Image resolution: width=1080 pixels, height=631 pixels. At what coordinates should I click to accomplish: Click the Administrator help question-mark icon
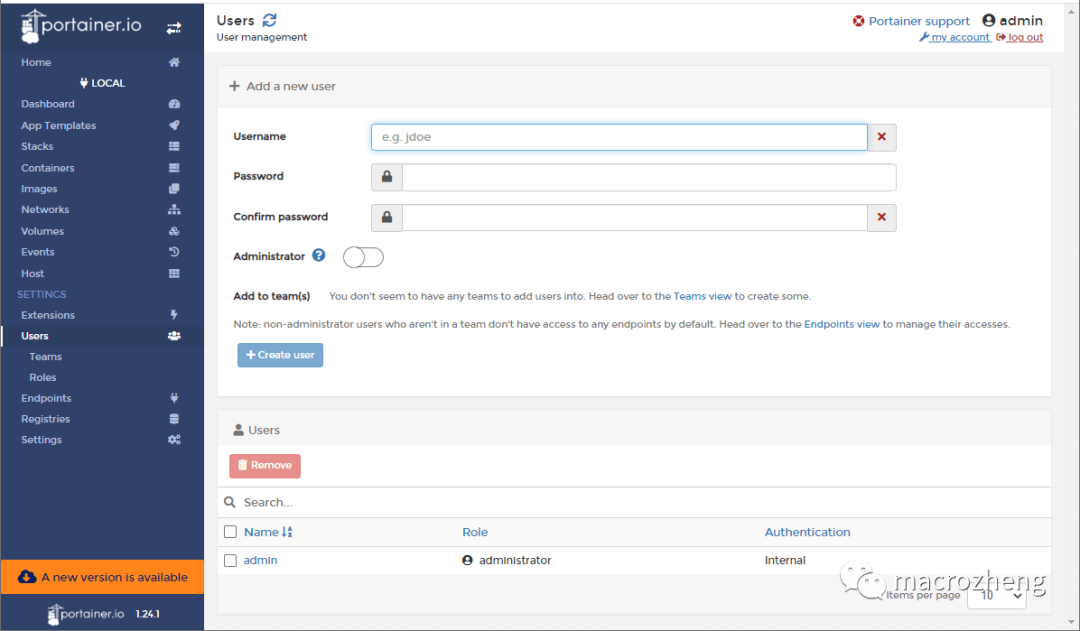(x=318, y=256)
